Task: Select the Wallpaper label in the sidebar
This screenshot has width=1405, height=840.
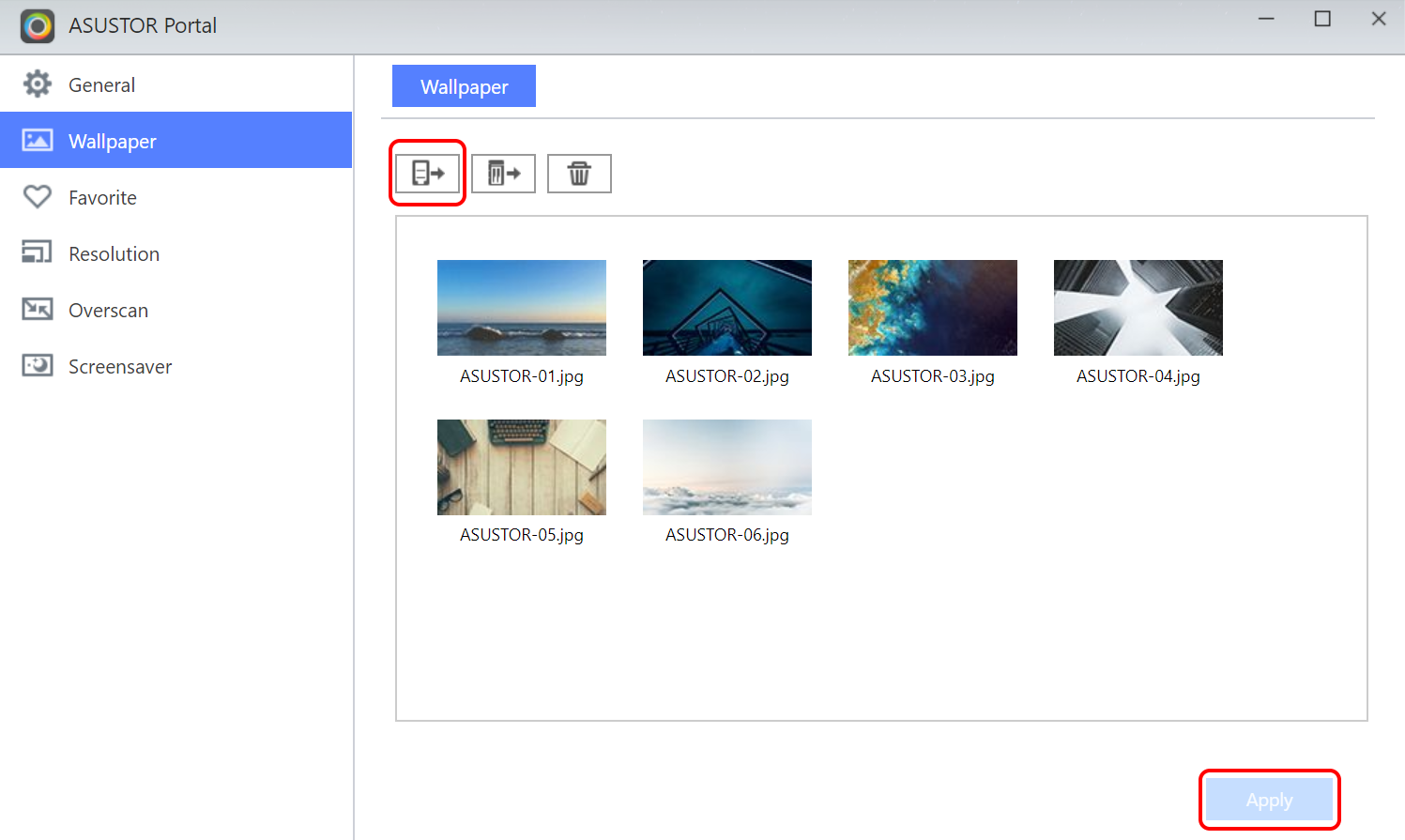Action: (x=113, y=142)
